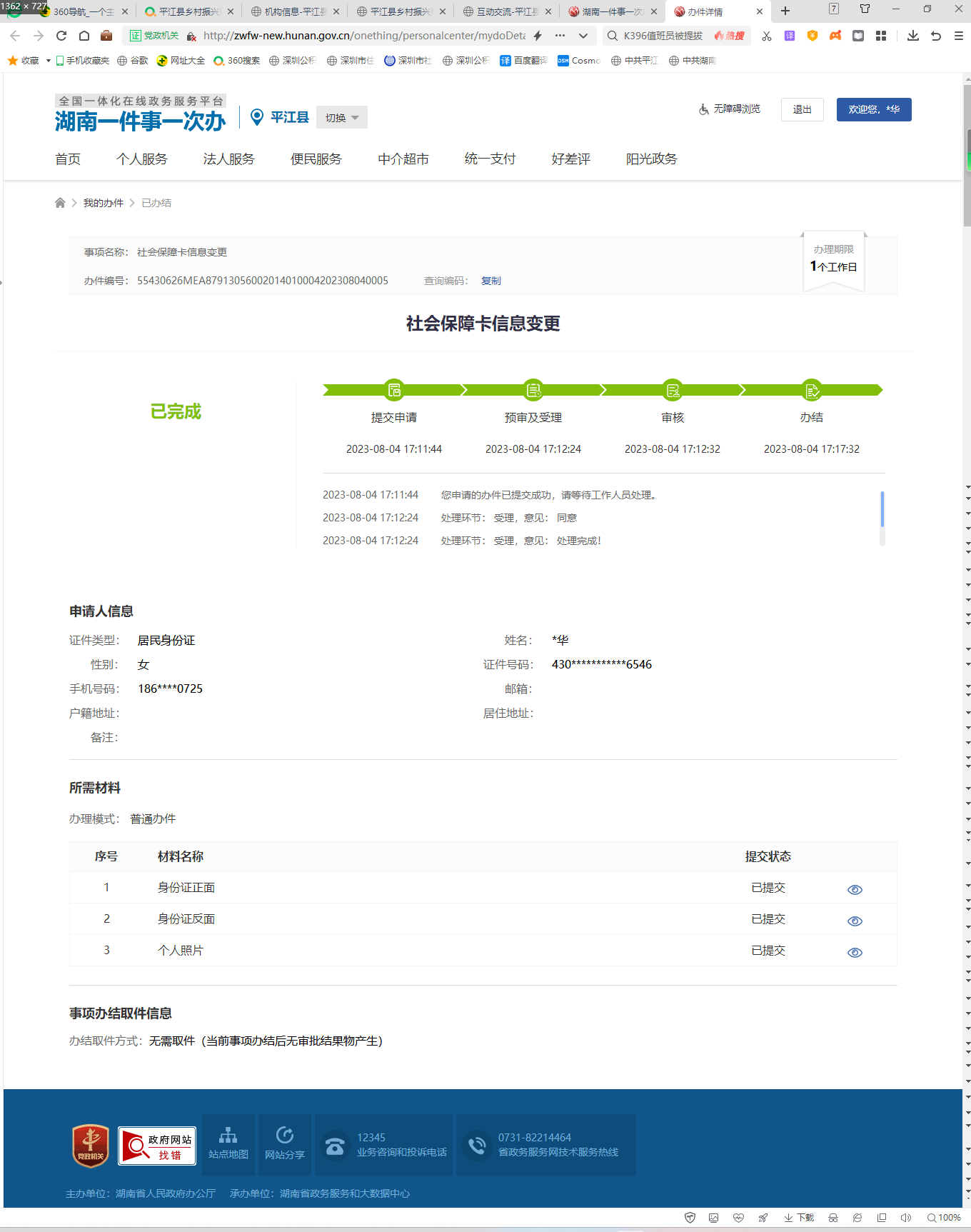Viewport: 971px width, 1232px height.
Task: View the 身份证正面 material via eye icon
Action: [x=855, y=889]
